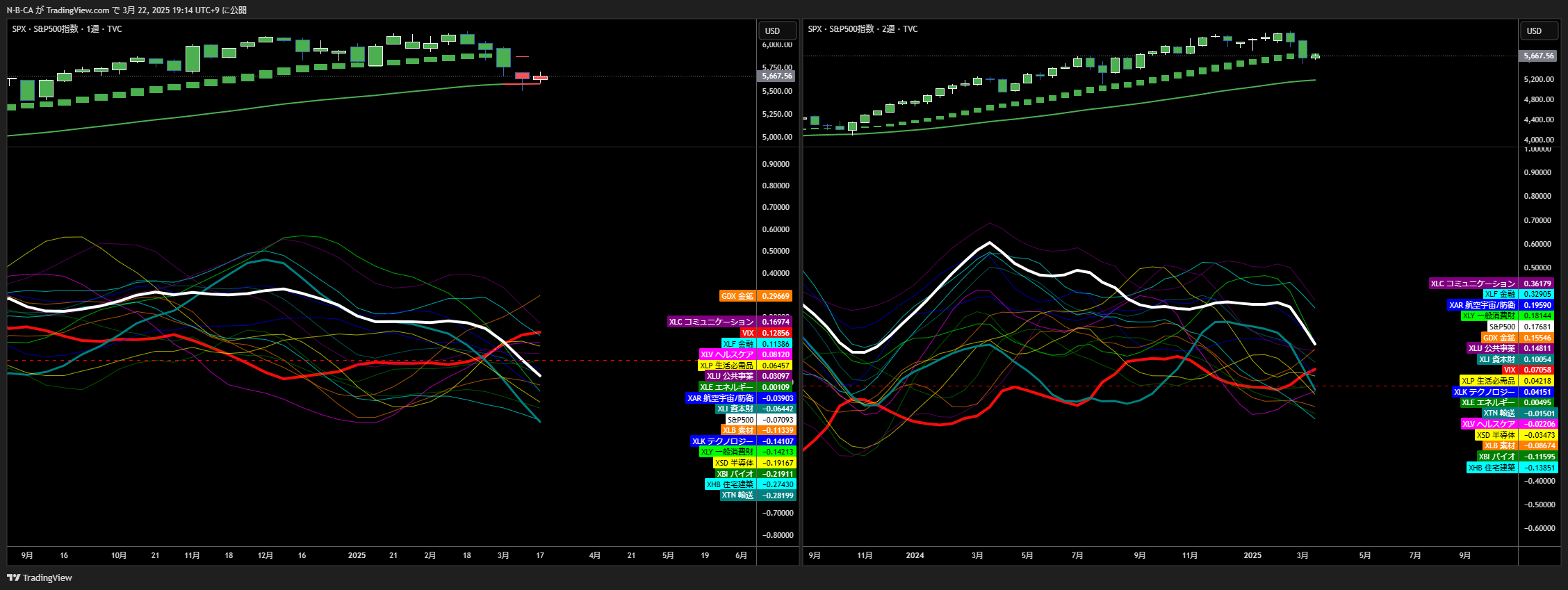Viewport: 1568px width, 590px height.
Task: Click XLP 生活必需品 0.04218 label
Action: (x=1507, y=381)
